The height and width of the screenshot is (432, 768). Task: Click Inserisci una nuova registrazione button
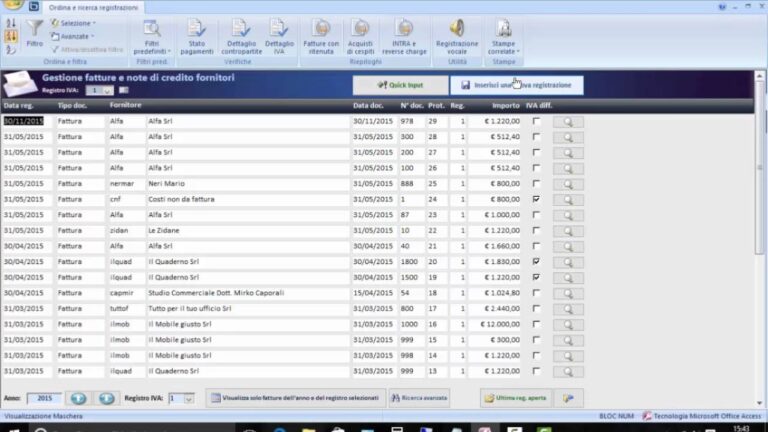coord(517,85)
